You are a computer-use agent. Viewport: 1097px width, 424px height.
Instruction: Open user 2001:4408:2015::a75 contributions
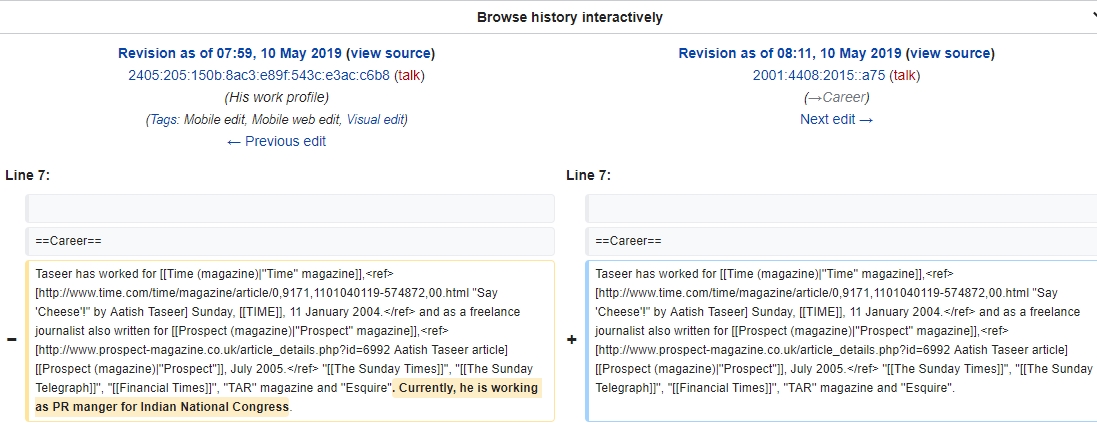click(819, 76)
